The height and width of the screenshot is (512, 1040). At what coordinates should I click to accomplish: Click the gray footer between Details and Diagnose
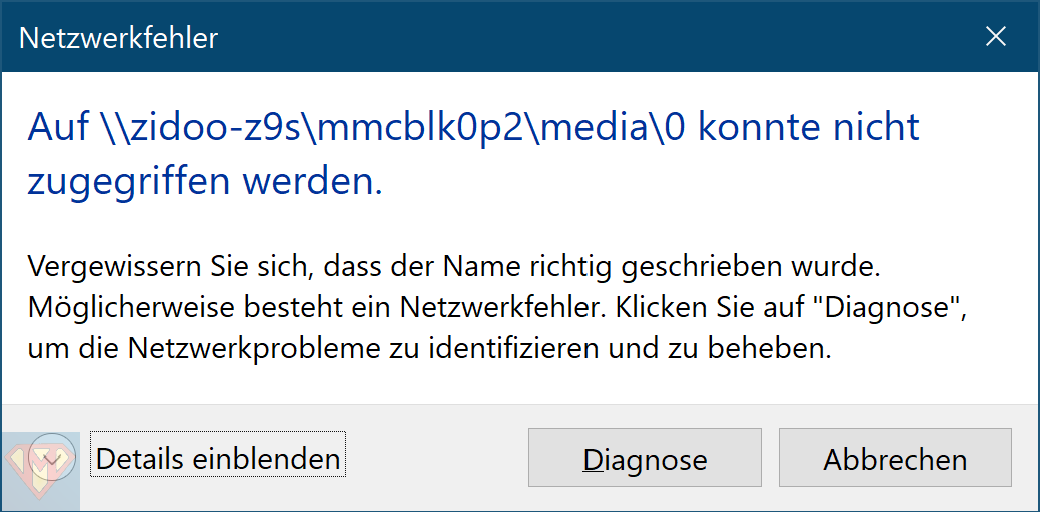(436, 458)
